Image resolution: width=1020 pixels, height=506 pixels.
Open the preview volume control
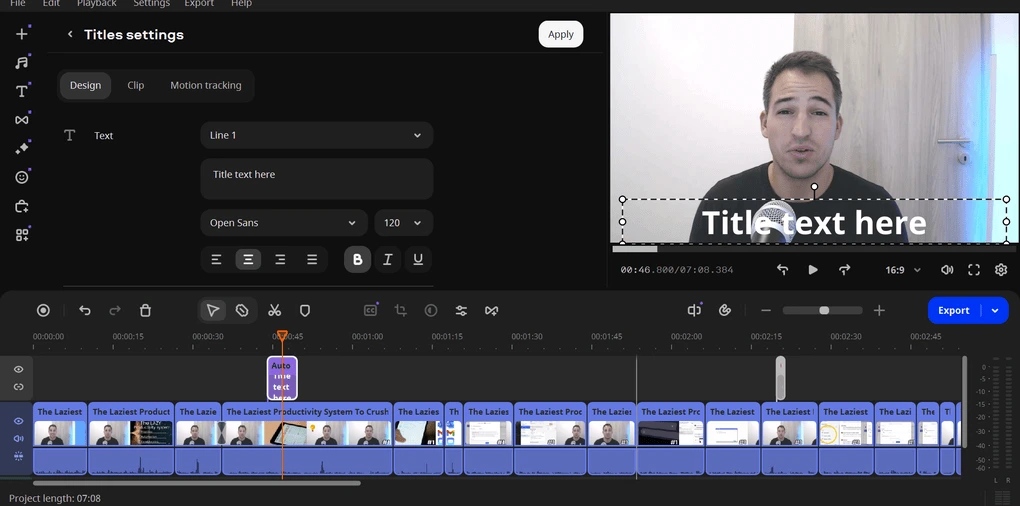947,270
